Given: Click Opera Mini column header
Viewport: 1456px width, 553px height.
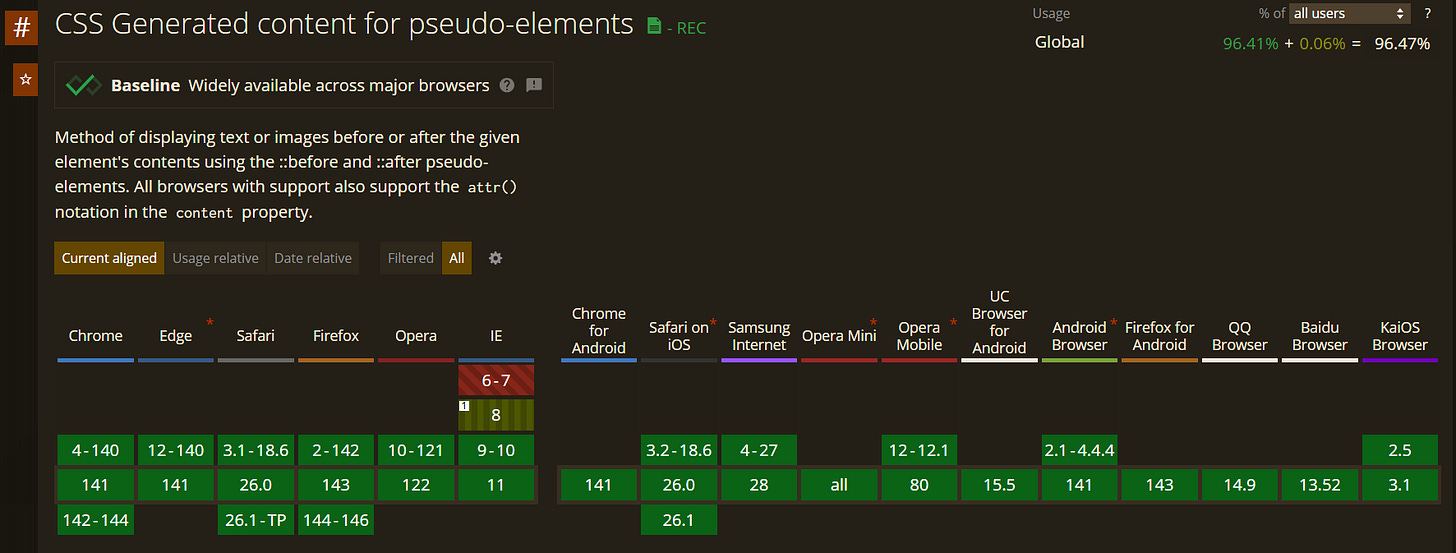Looking at the screenshot, I should click(x=839, y=336).
